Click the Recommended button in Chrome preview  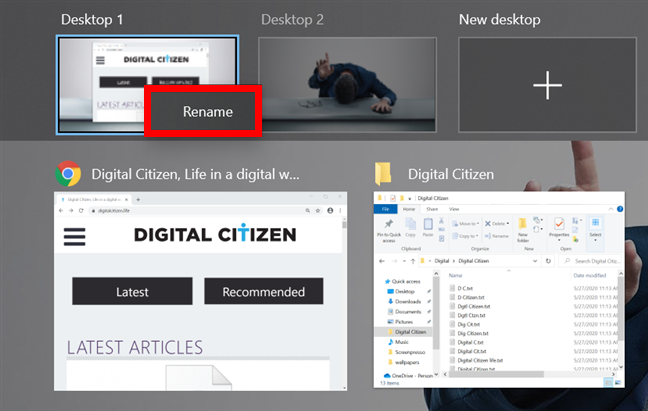264,292
